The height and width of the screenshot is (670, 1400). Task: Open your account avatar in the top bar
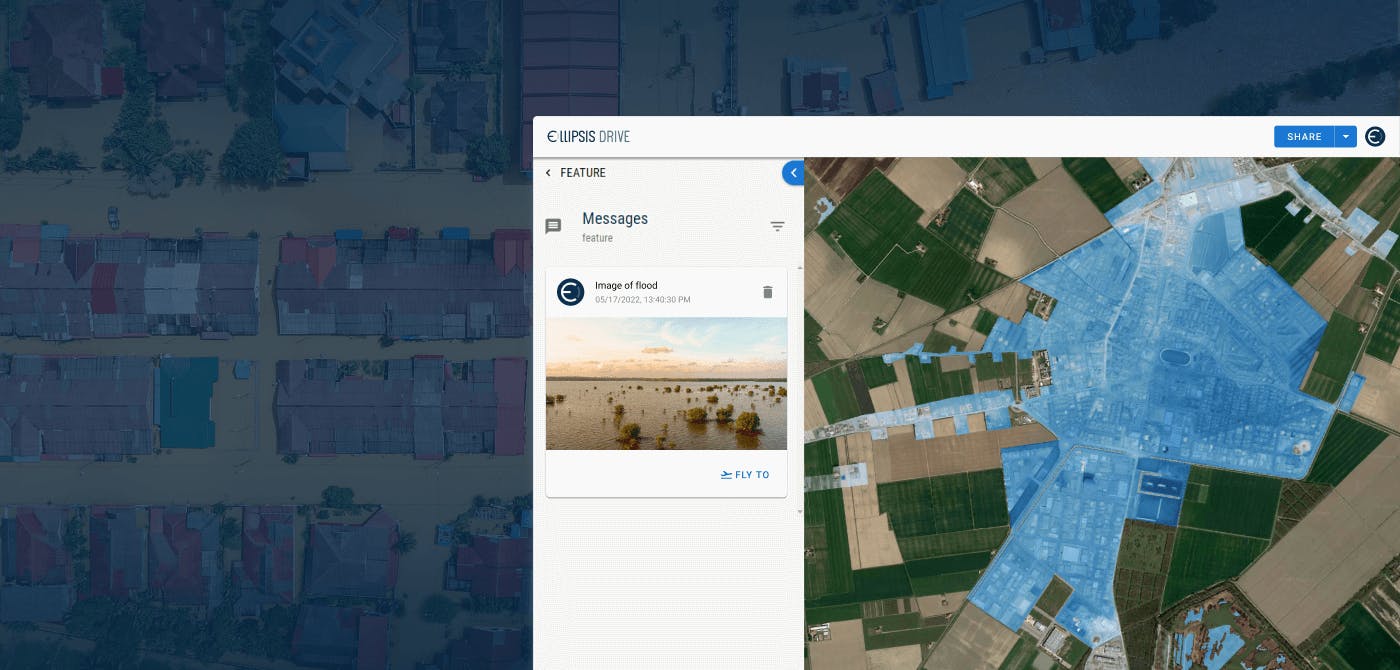click(1375, 136)
